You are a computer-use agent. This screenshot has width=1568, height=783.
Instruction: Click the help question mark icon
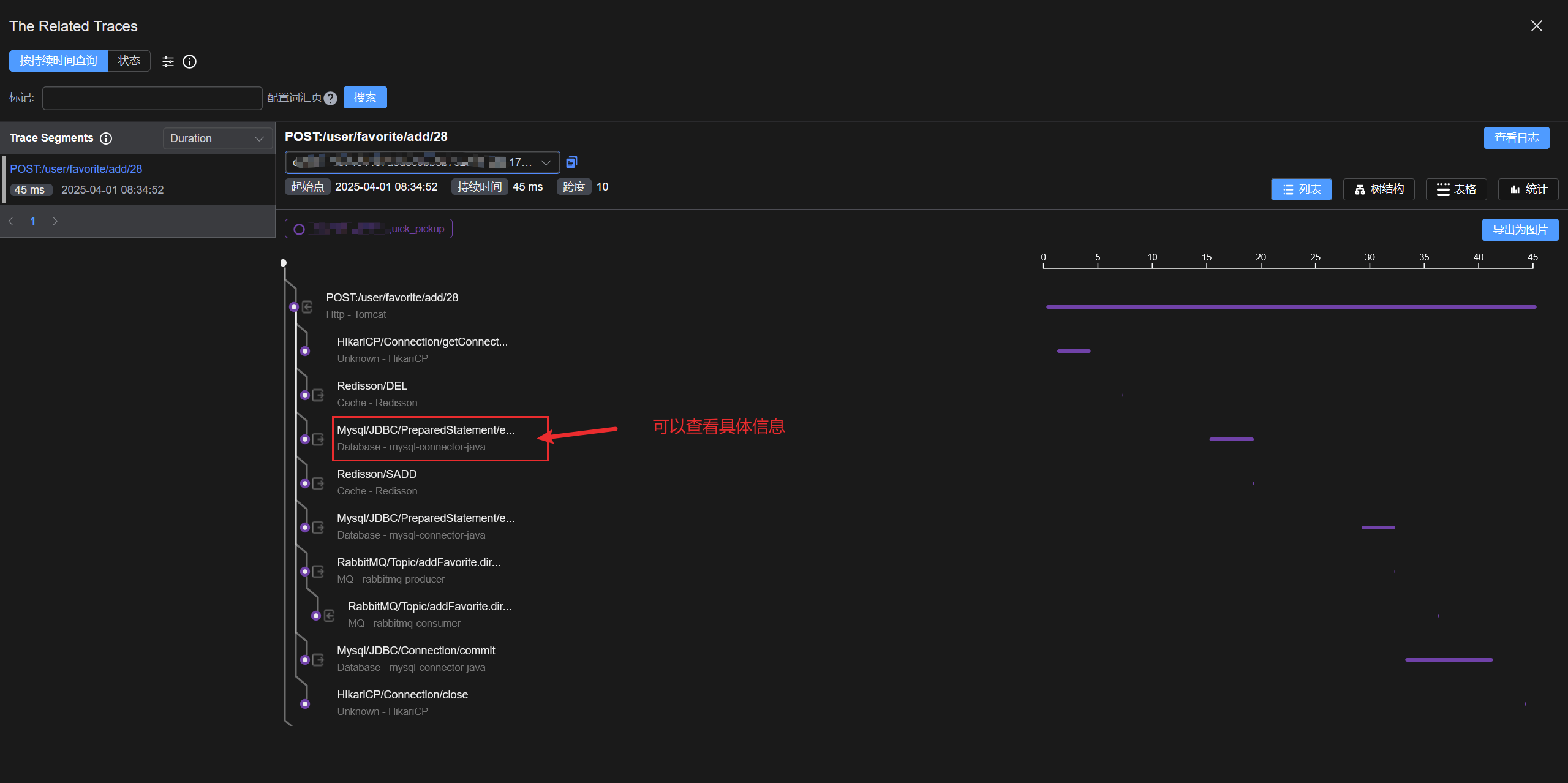(331, 98)
